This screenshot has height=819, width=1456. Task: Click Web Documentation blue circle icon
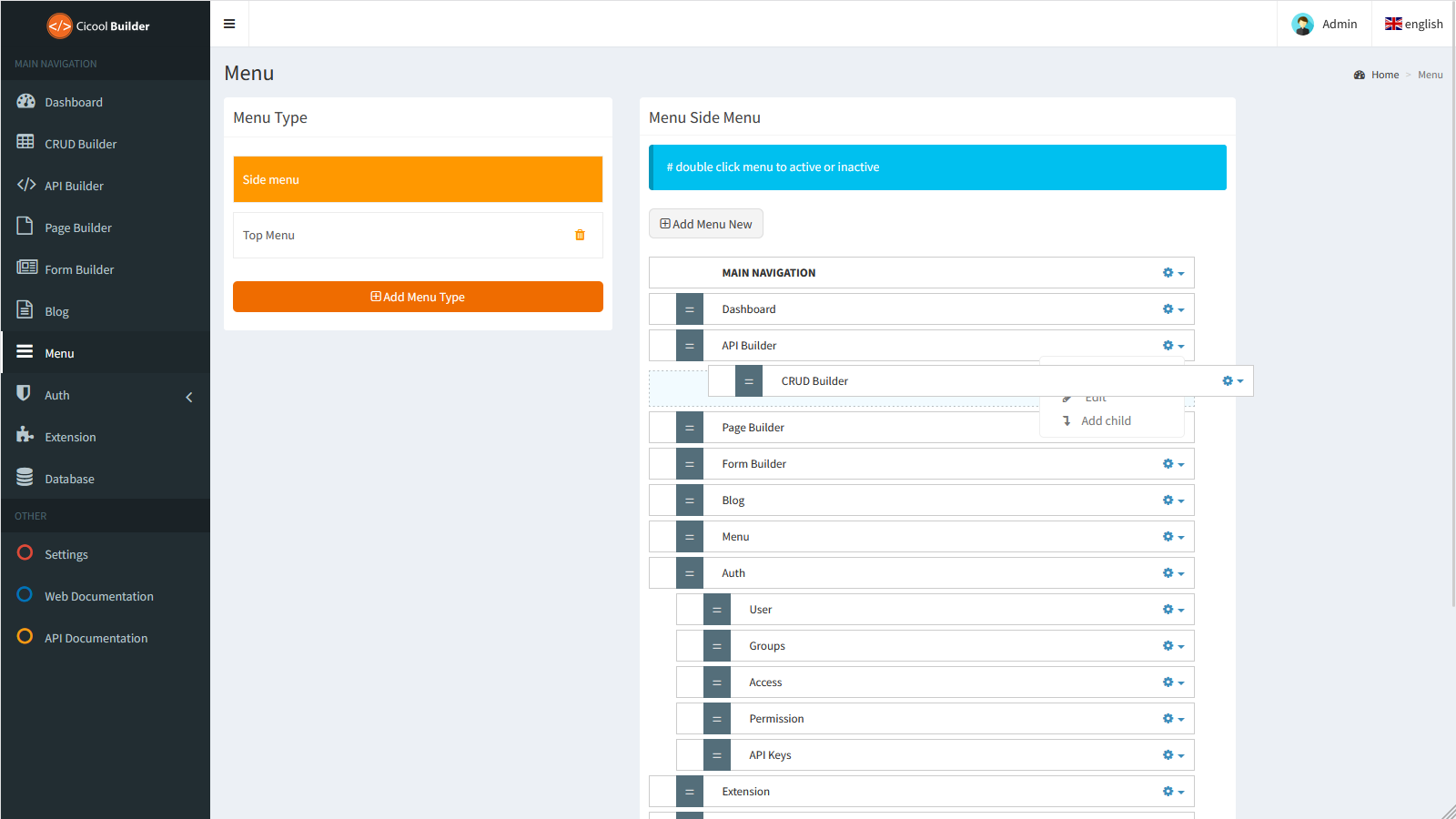[25, 594]
